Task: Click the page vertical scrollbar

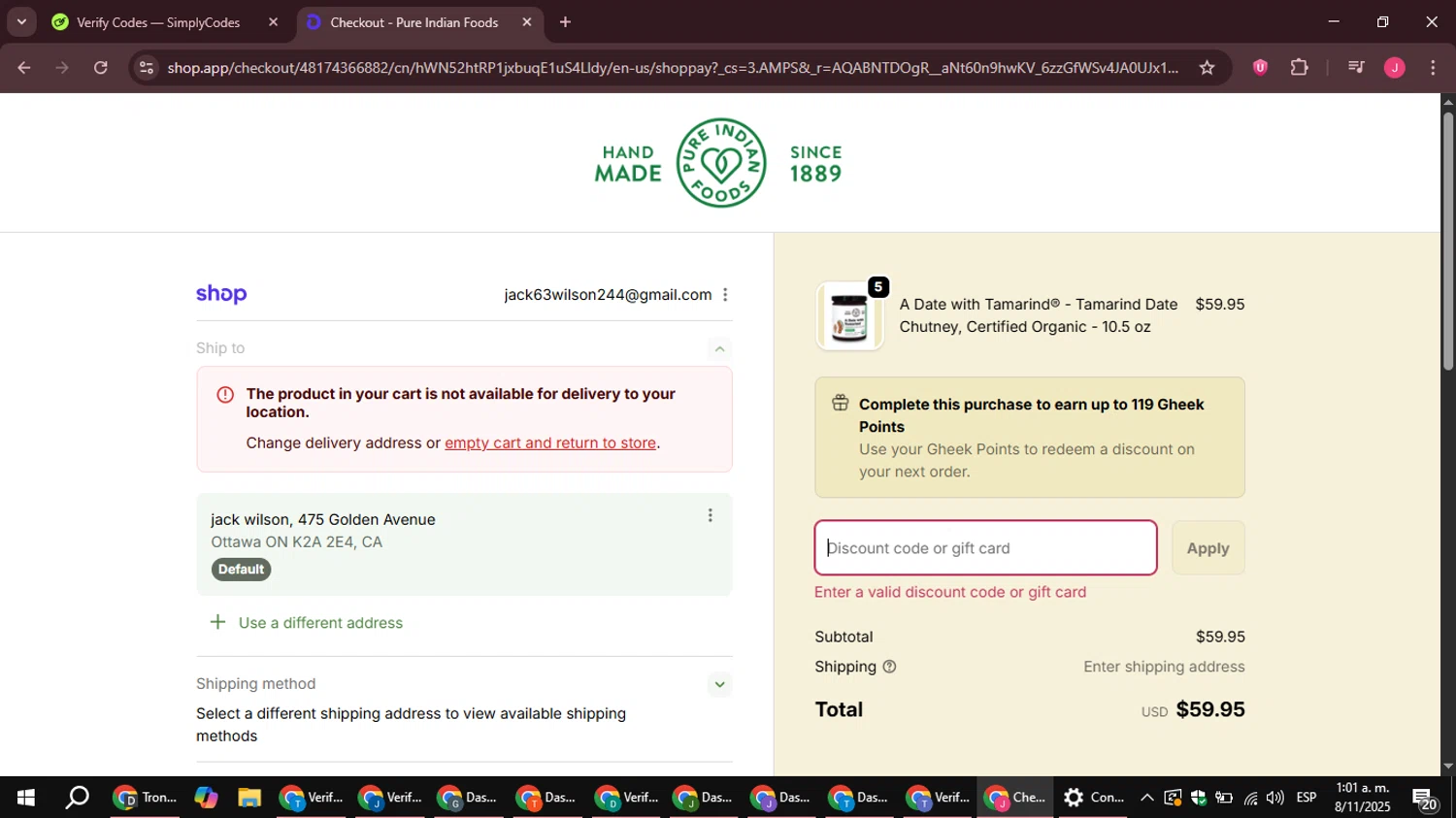Action: pos(1447,243)
